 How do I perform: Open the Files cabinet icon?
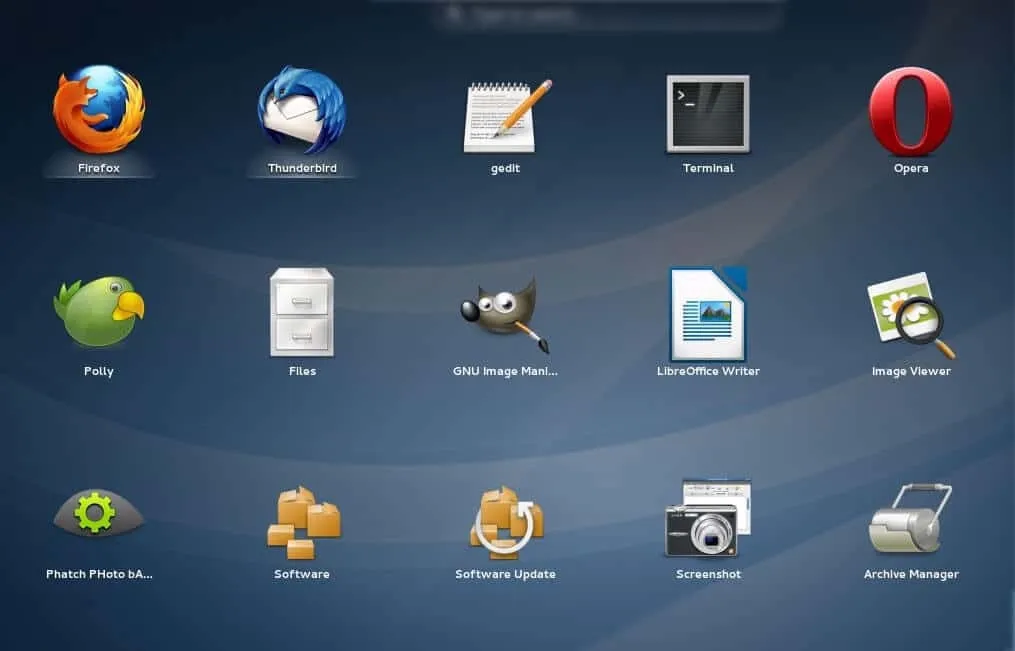pos(302,312)
